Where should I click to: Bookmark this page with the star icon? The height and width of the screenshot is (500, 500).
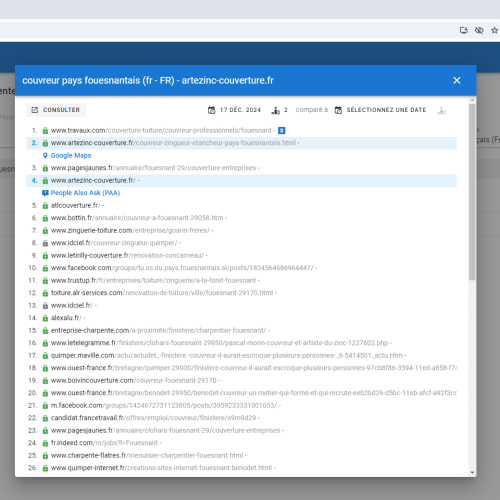494,30
